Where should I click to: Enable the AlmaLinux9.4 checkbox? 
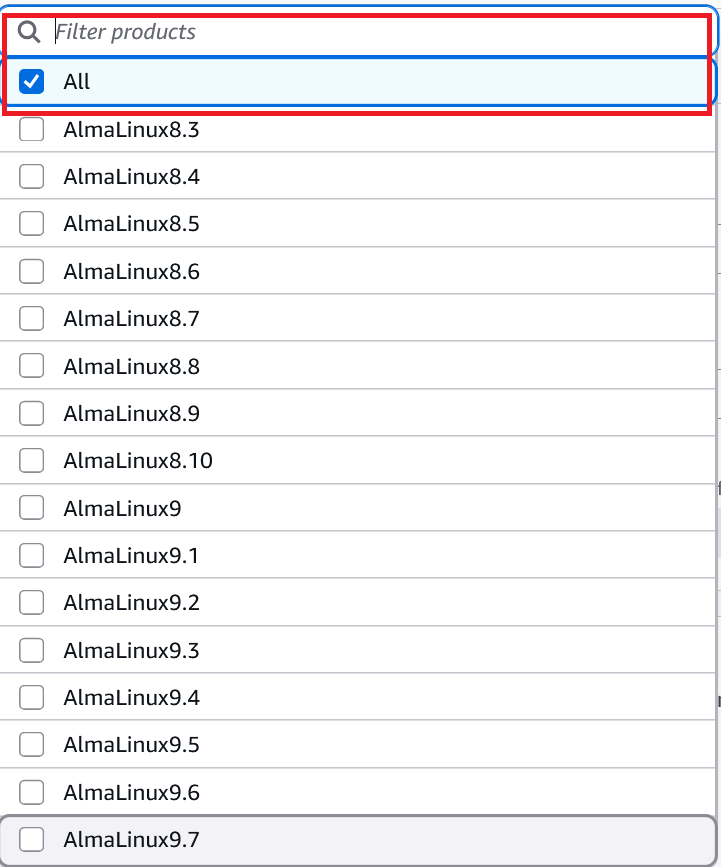click(32, 698)
